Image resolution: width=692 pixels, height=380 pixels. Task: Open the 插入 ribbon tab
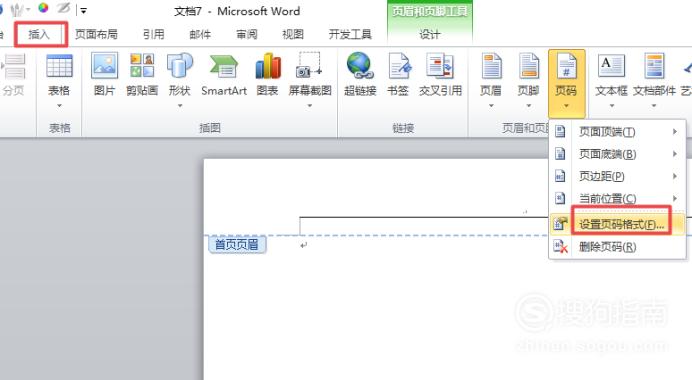pos(40,34)
